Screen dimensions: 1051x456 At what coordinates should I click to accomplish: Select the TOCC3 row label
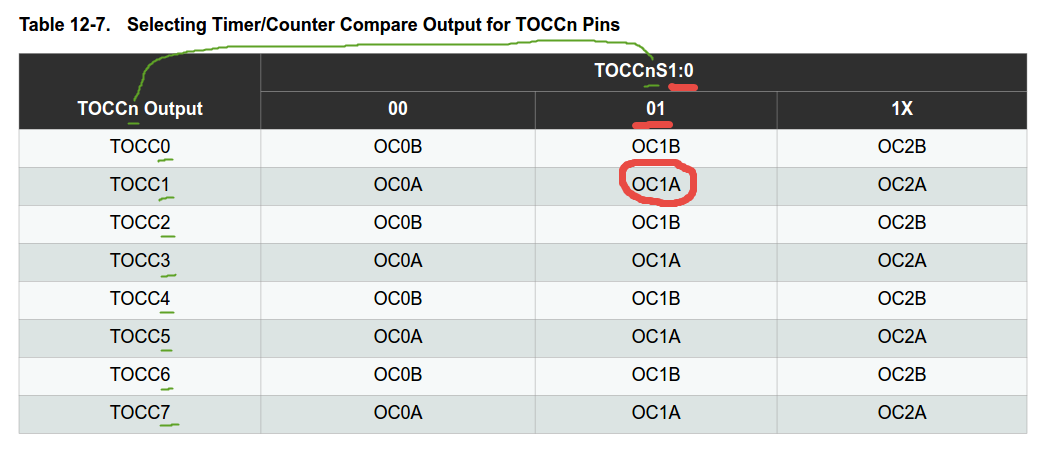click(x=140, y=260)
